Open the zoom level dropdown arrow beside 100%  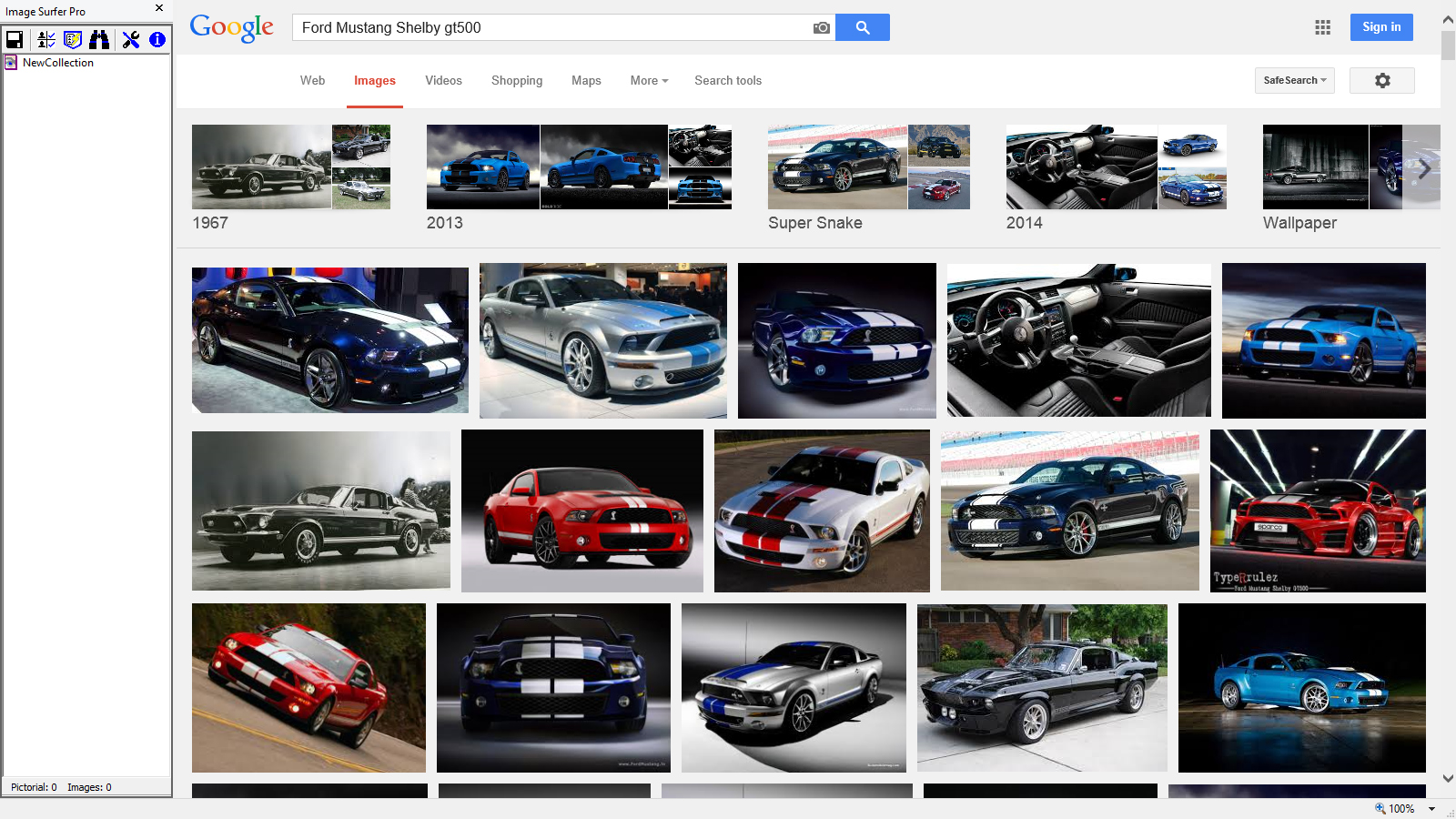click(1431, 808)
